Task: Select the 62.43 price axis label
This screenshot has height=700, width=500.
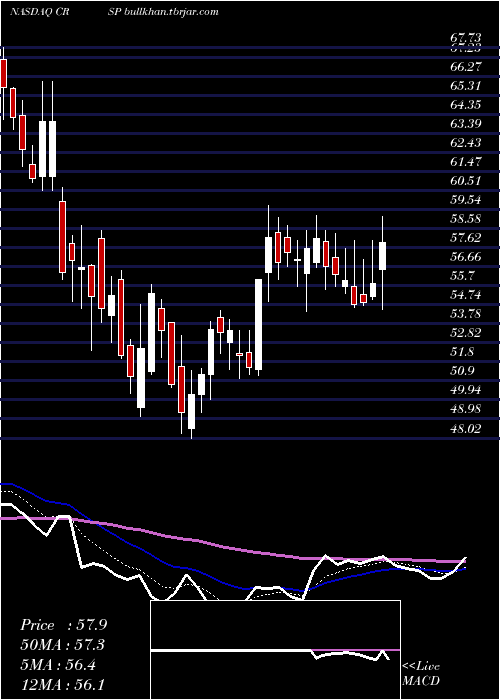Action: coord(465,142)
